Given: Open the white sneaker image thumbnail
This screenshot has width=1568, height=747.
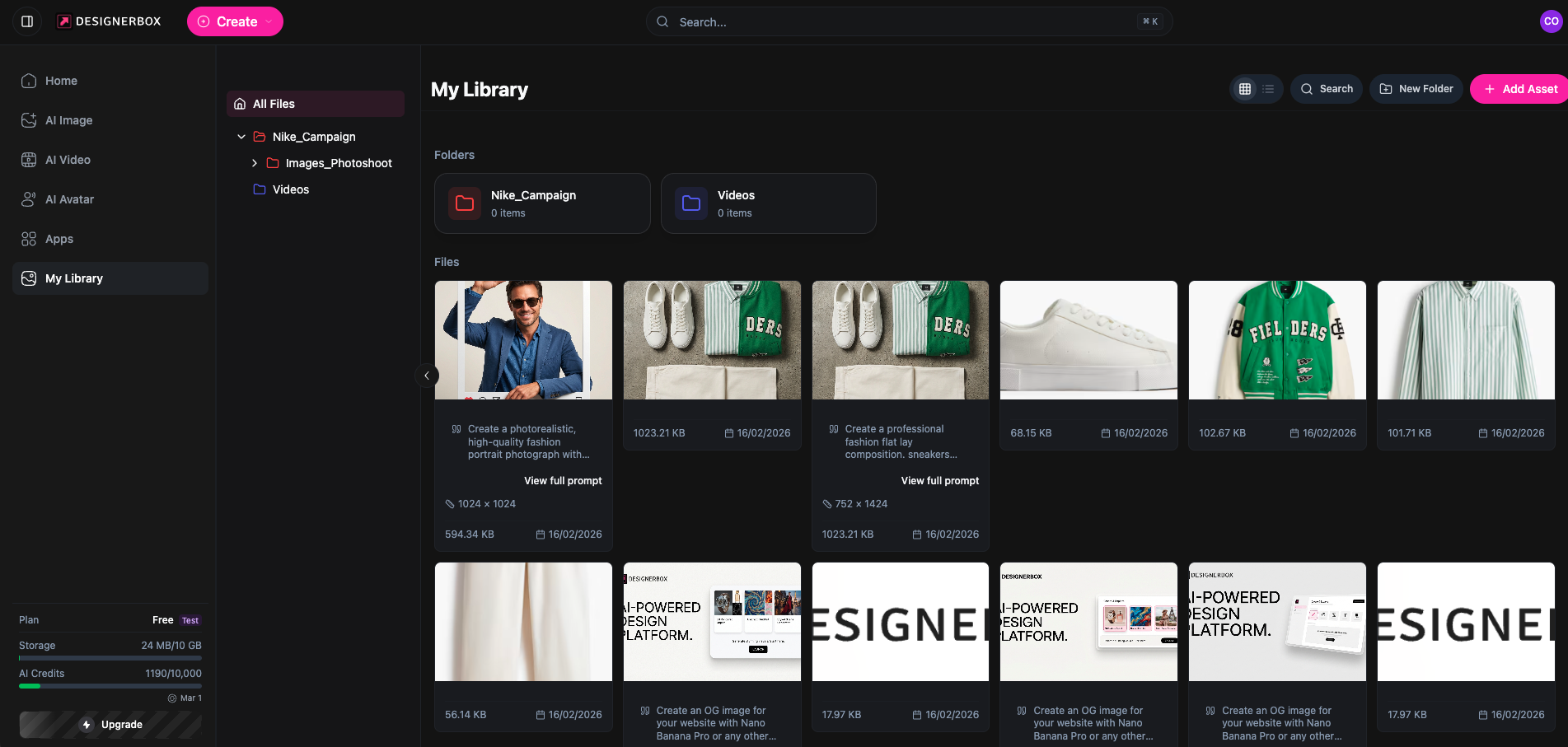Looking at the screenshot, I should click(x=1088, y=339).
